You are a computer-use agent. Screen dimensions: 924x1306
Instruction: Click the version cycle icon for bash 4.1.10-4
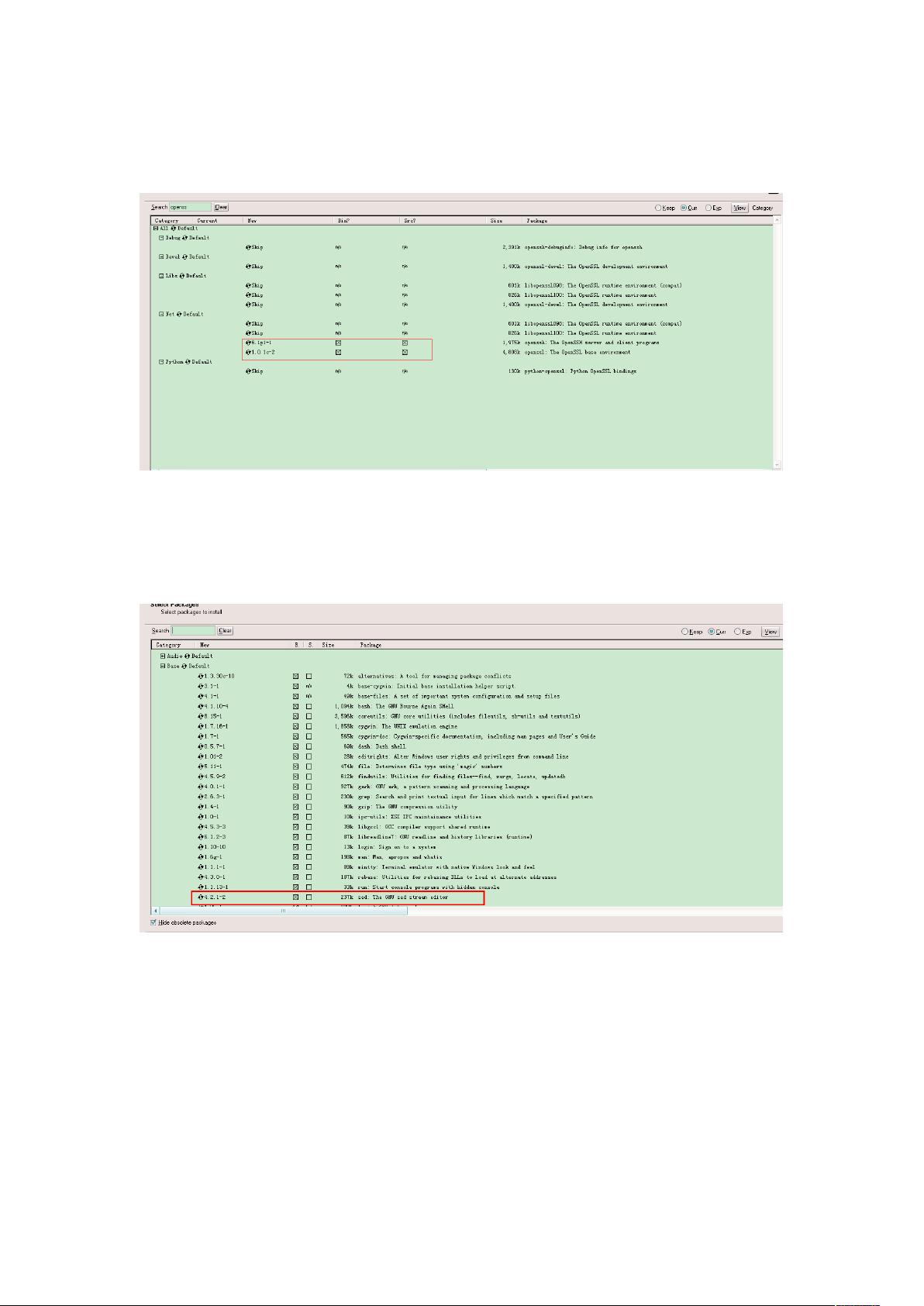(201, 706)
